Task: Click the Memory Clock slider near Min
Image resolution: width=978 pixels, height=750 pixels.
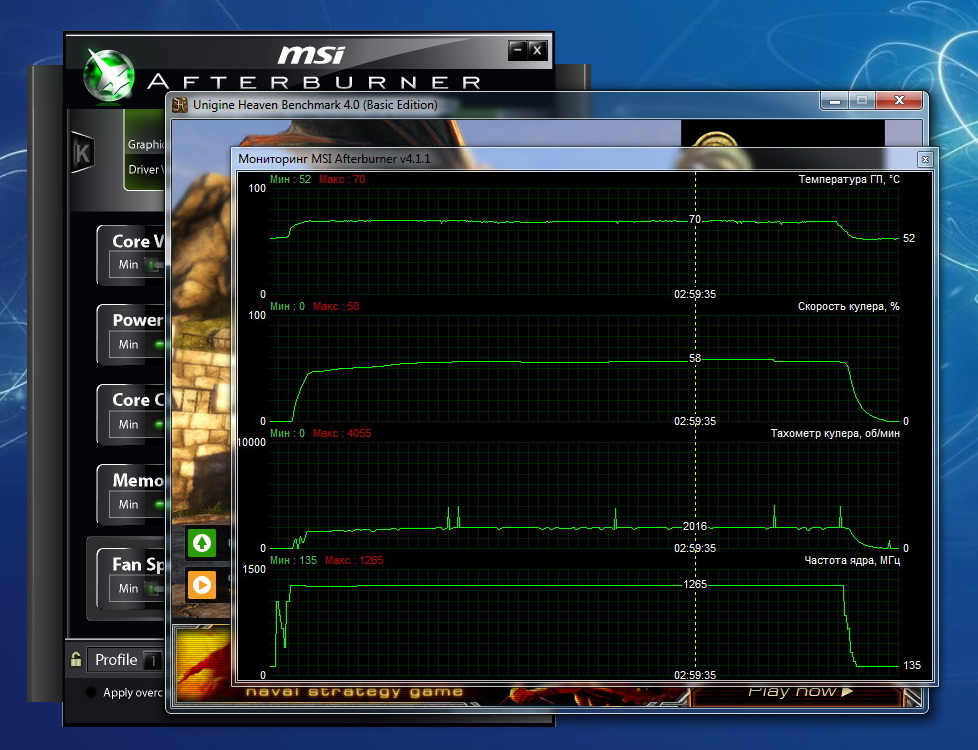Action: (x=160, y=504)
